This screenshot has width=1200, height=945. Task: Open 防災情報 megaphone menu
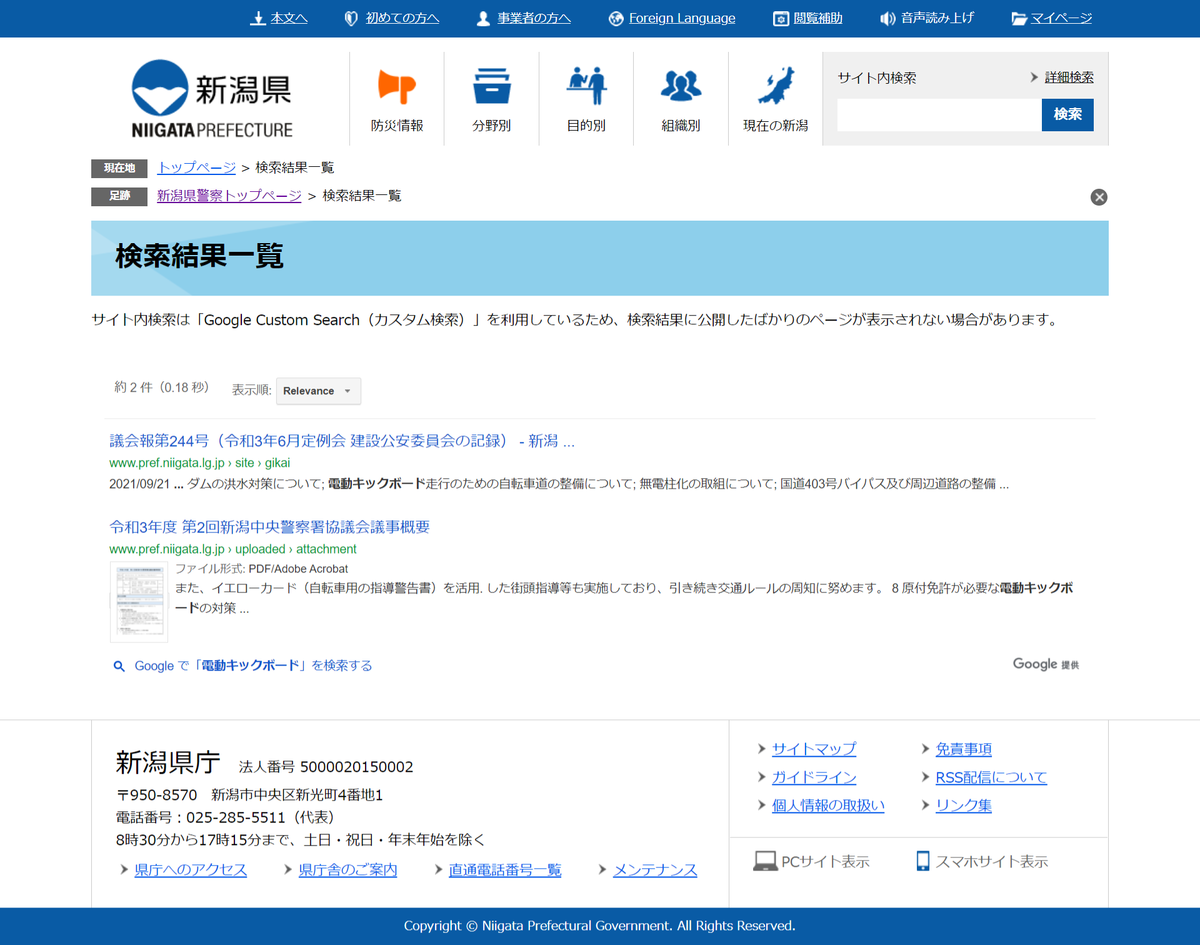pos(397,99)
